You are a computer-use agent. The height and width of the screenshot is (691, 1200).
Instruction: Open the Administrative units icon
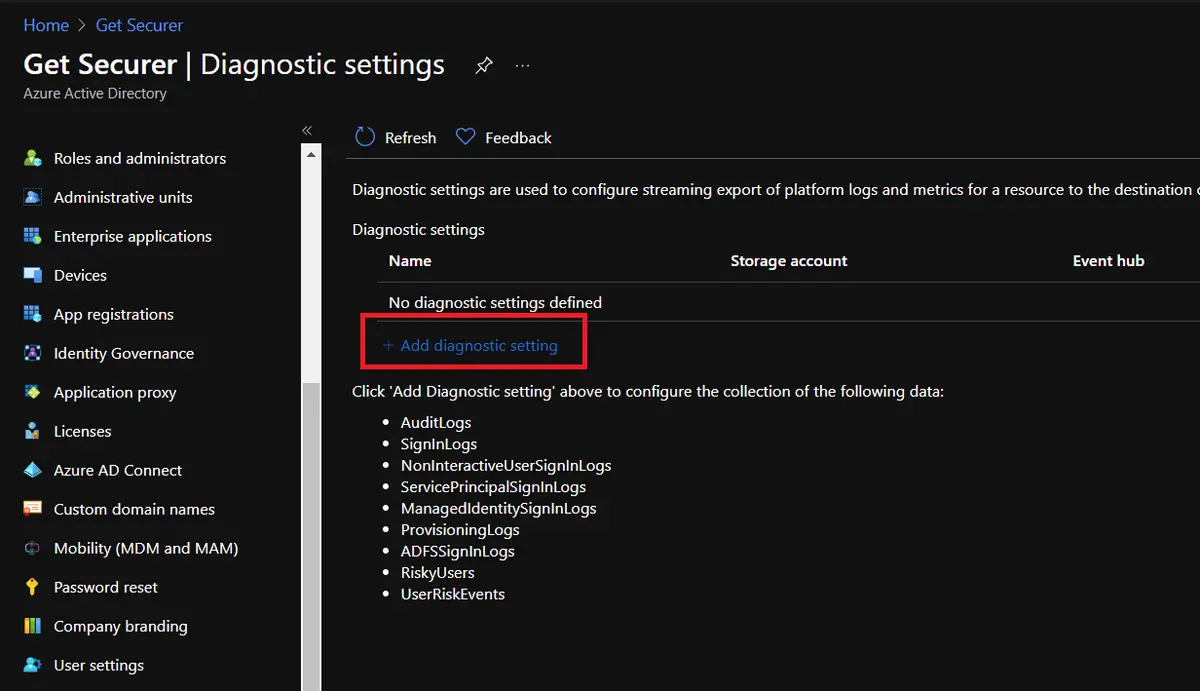(33, 197)
